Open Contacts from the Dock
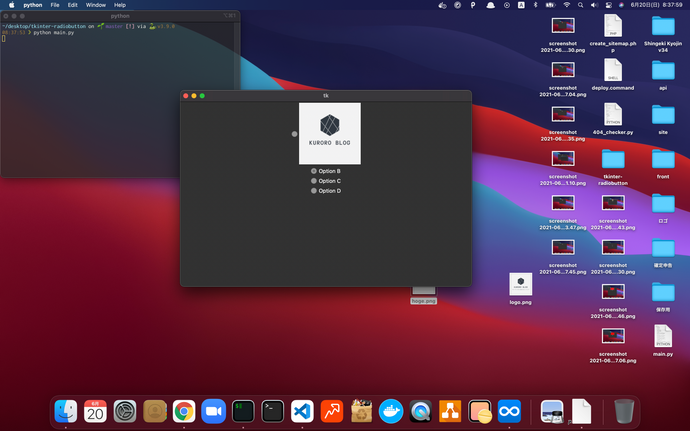Viewport: 690px width, 431px height. (x=154, y=411)
